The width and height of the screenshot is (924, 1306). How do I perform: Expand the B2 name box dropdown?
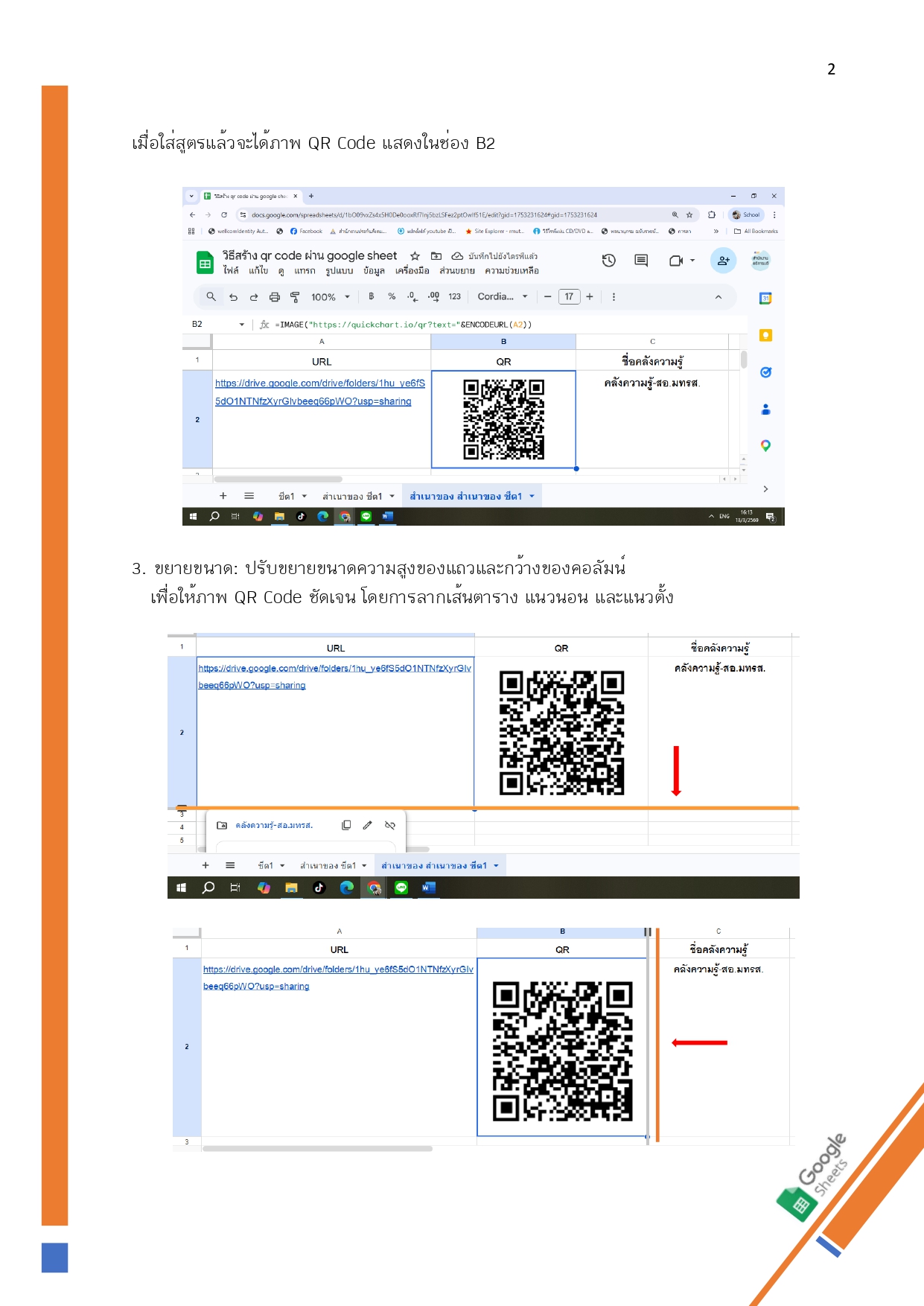[x=241, y=325]
